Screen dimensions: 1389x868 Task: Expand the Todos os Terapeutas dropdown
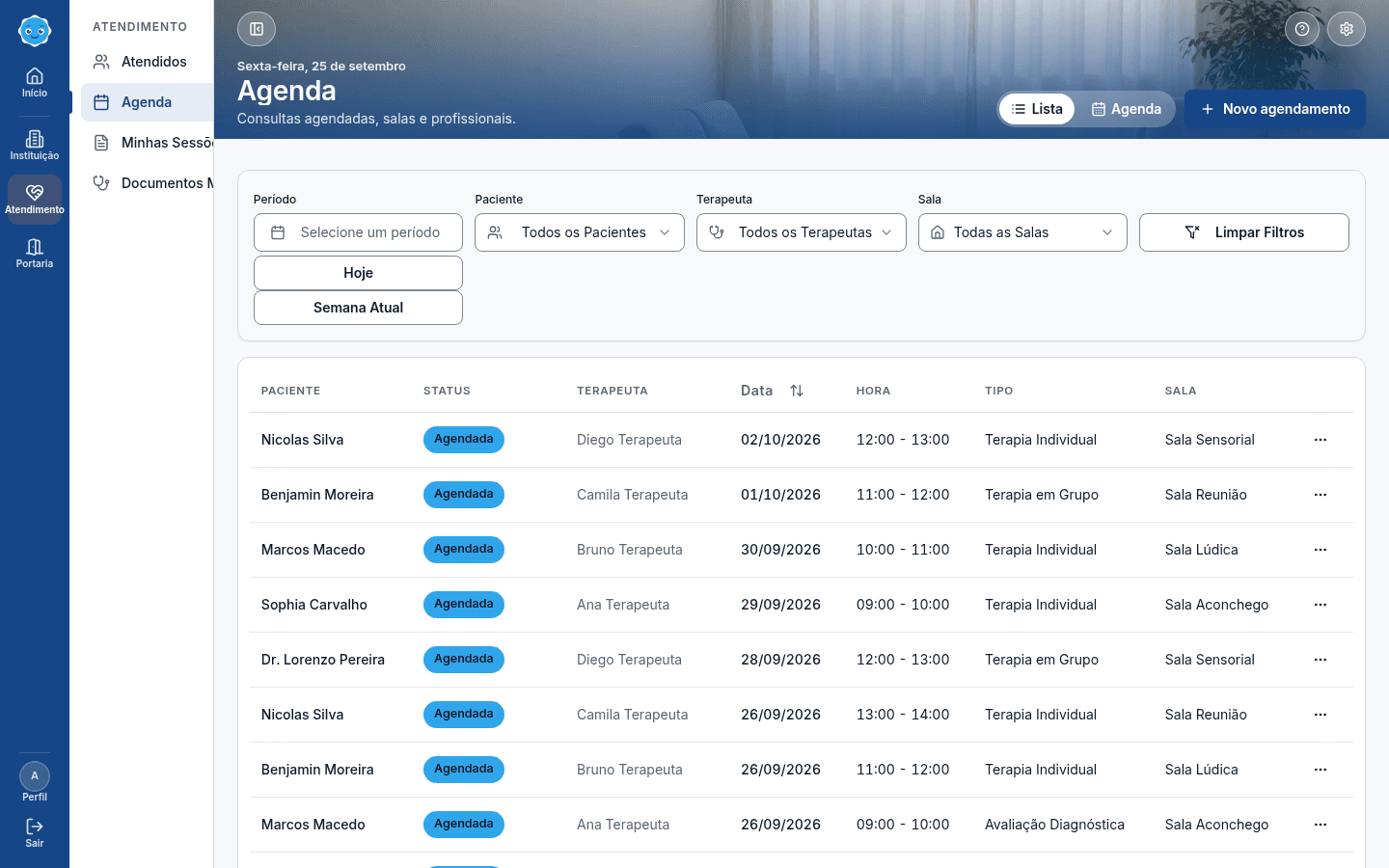point(802,232)
